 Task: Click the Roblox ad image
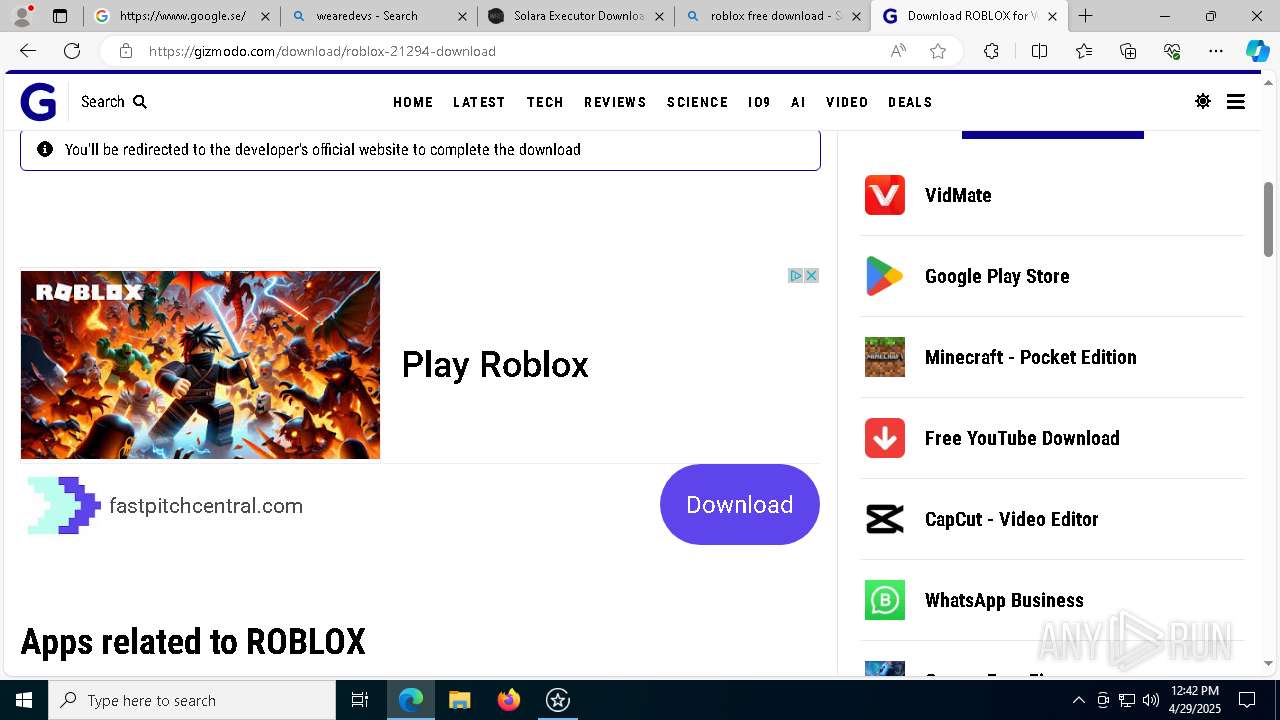[200, 365]
